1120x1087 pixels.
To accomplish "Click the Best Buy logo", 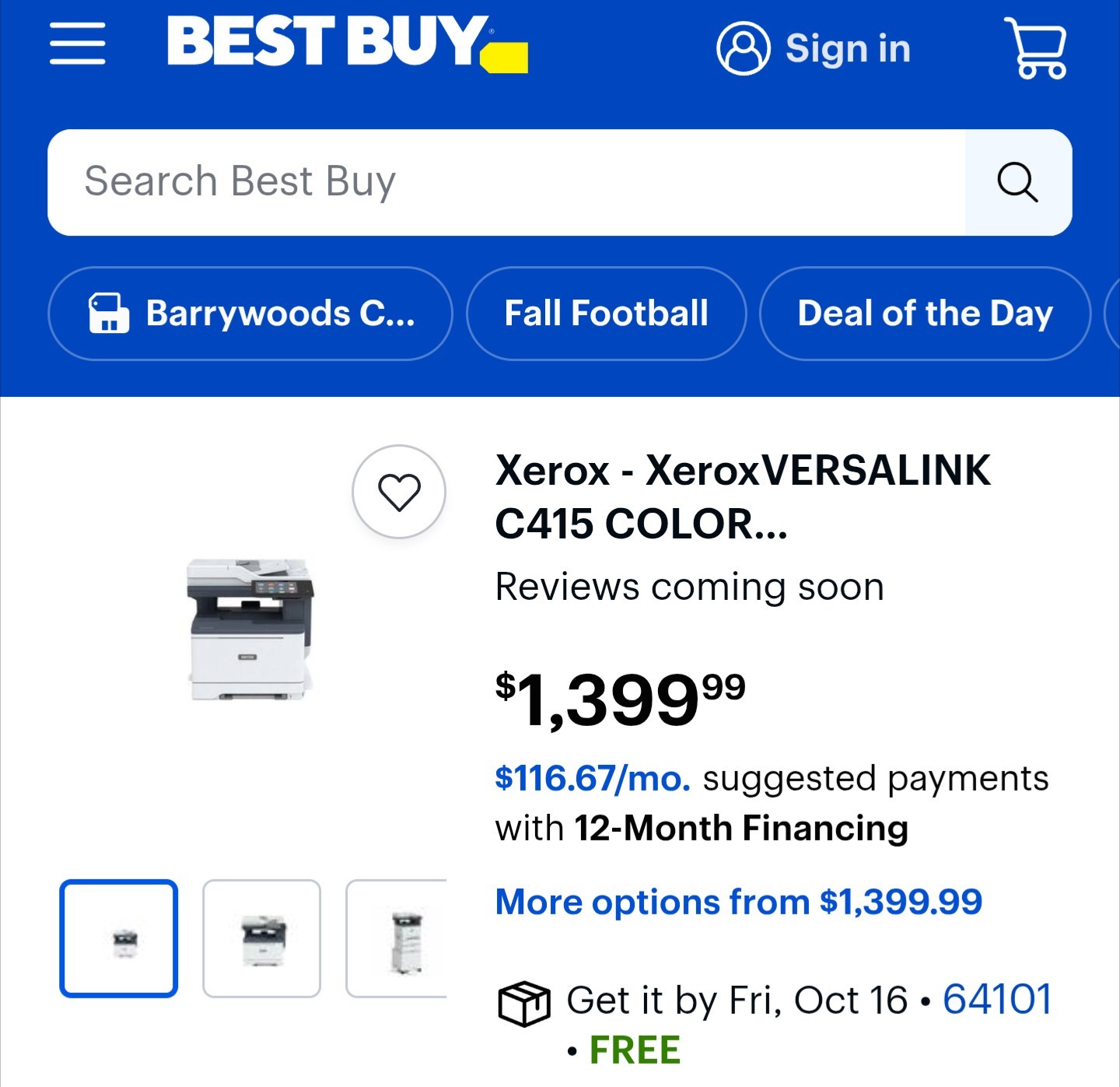I will coord(348,44).
